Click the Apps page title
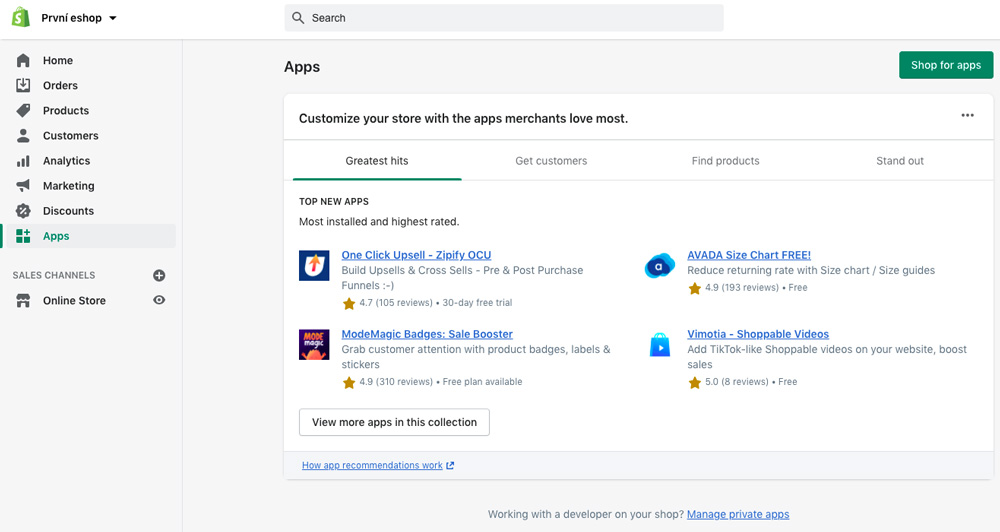The width and height of the screenshot is (1000, 532). pos(302,67)
